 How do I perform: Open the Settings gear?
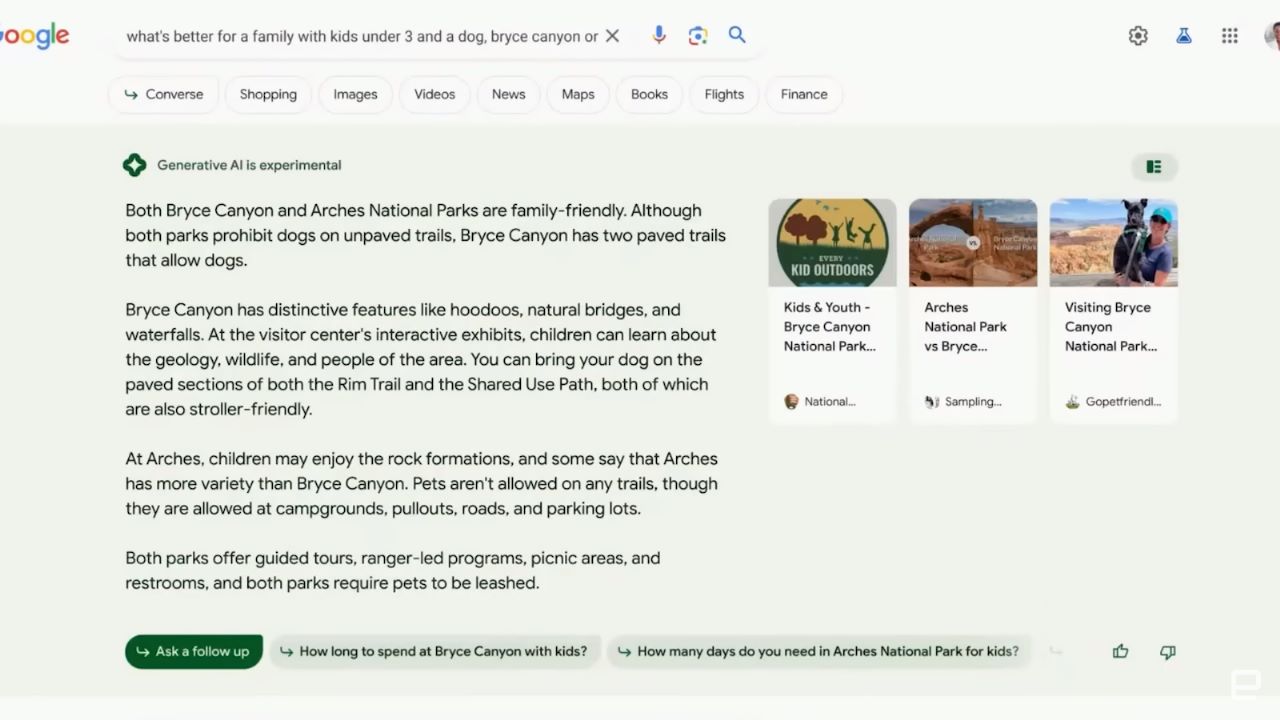point(1138,36)
